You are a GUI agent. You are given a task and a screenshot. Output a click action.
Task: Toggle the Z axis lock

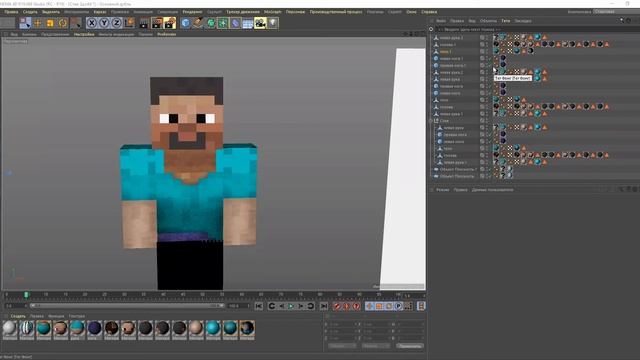(x=116, y=23)
